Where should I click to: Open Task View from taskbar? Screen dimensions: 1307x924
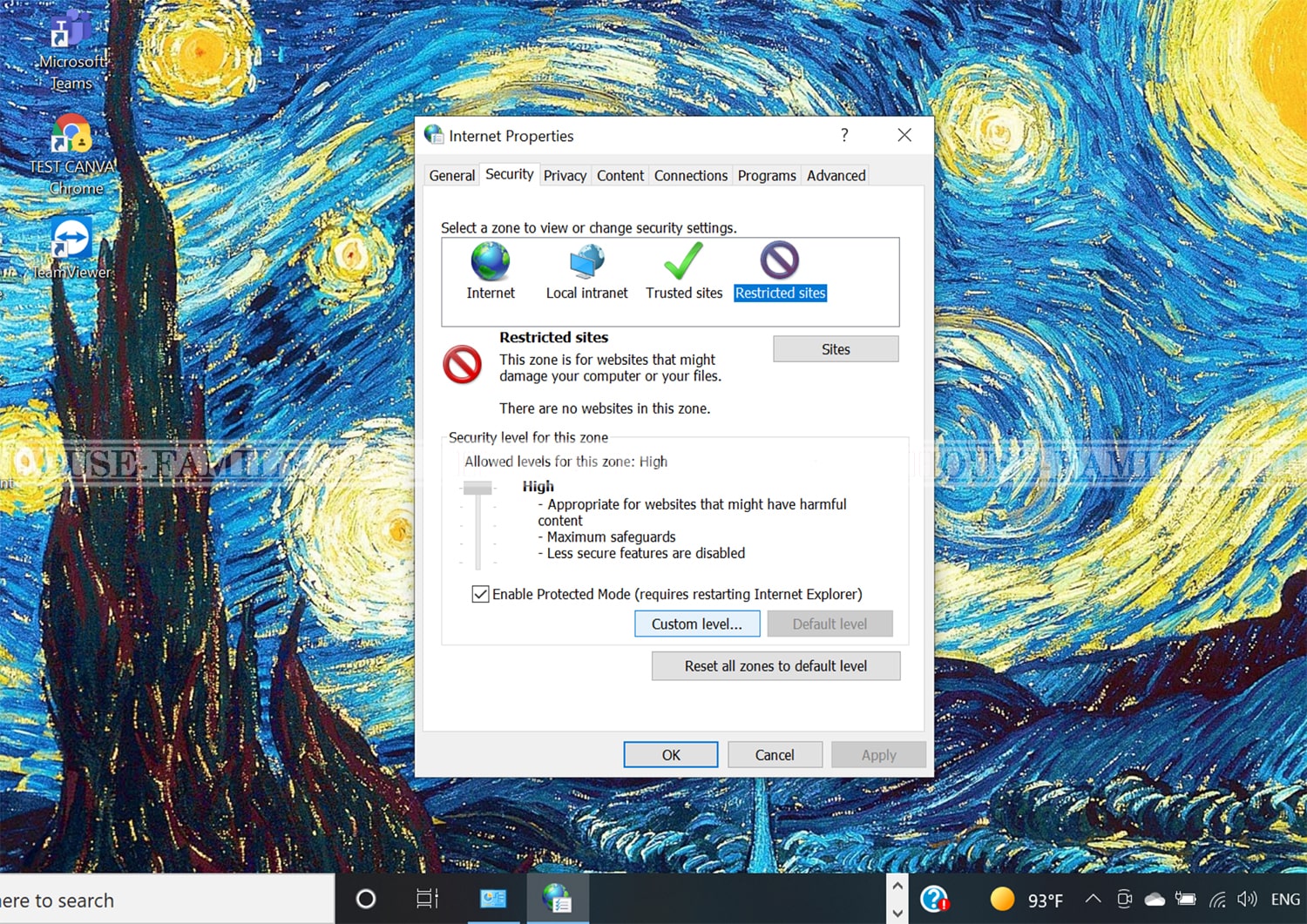(x=427, y=899)
